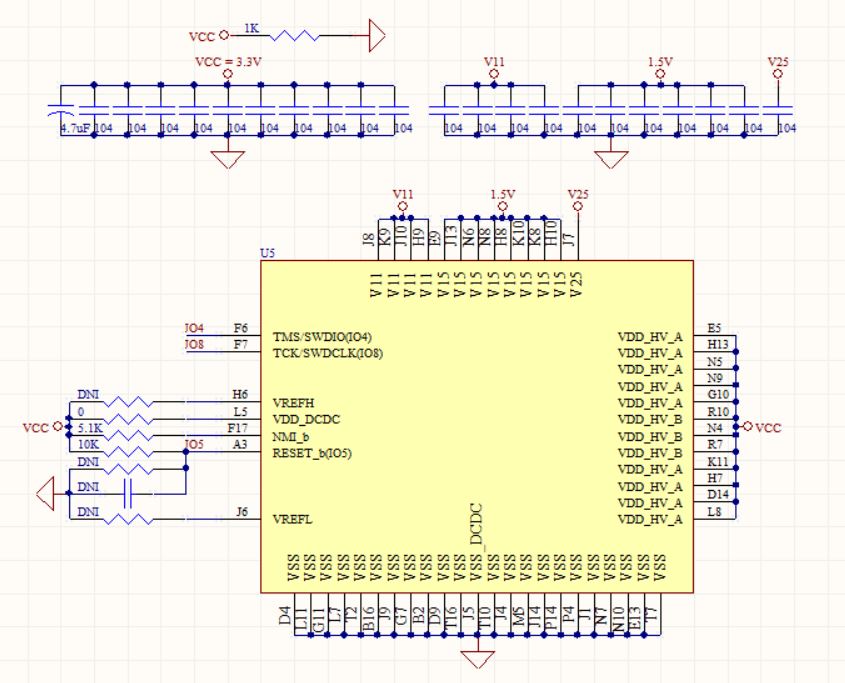This screenshot has width=845, height=683.
Task: Select the IO8 net label
Action: (194, 344)
